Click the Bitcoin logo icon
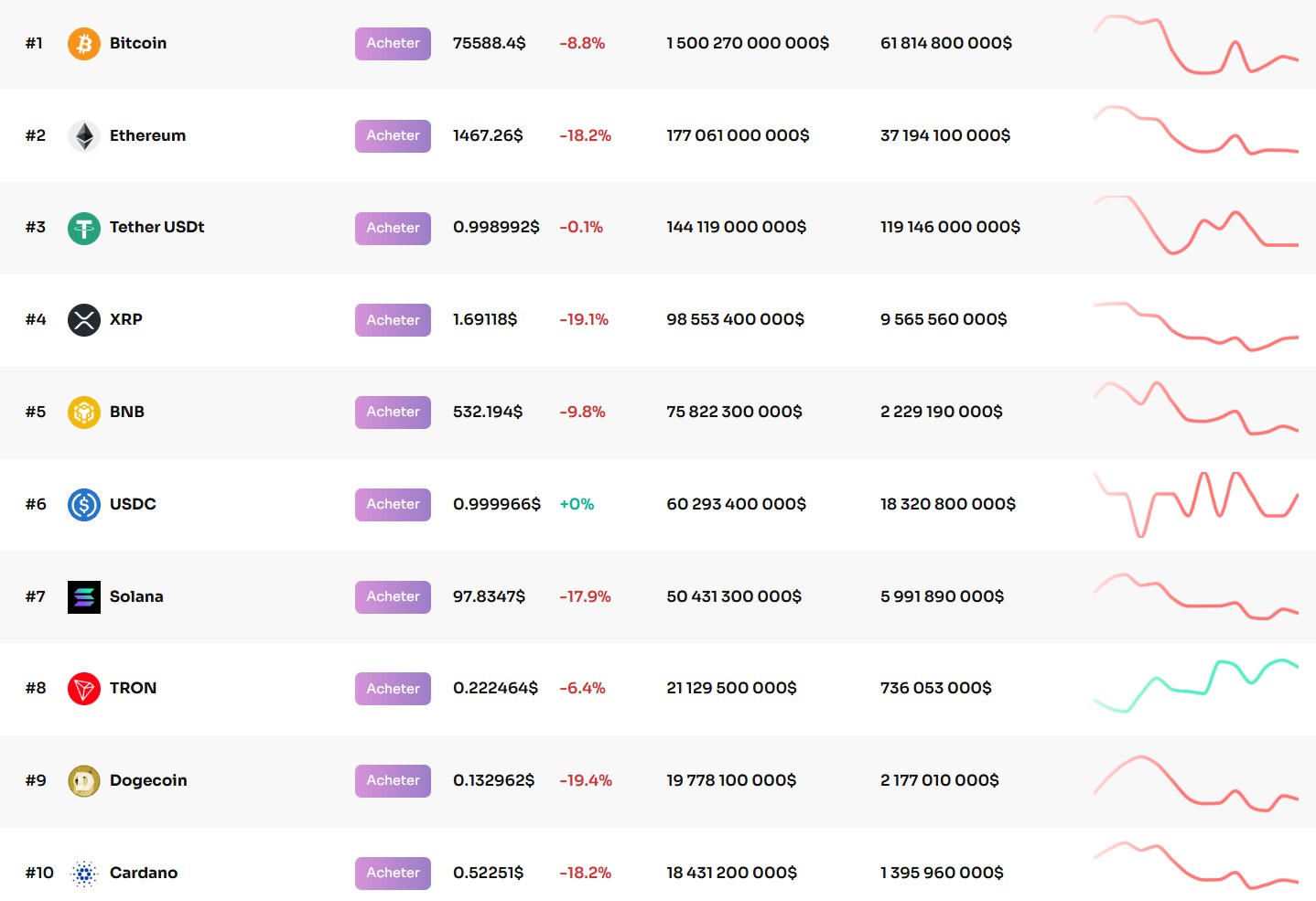The height and width of the screenshot is (901, 1316). pos(83,43)
